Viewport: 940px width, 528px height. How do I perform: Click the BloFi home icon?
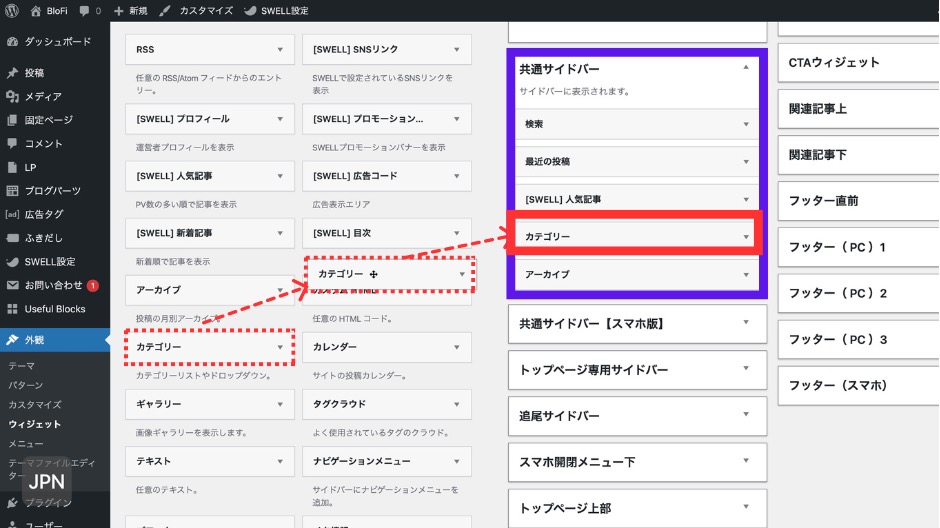[x=36, y=11]
